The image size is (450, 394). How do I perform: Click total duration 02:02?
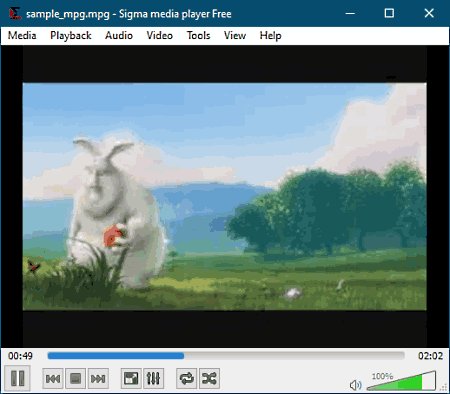[x=430, y=356]
